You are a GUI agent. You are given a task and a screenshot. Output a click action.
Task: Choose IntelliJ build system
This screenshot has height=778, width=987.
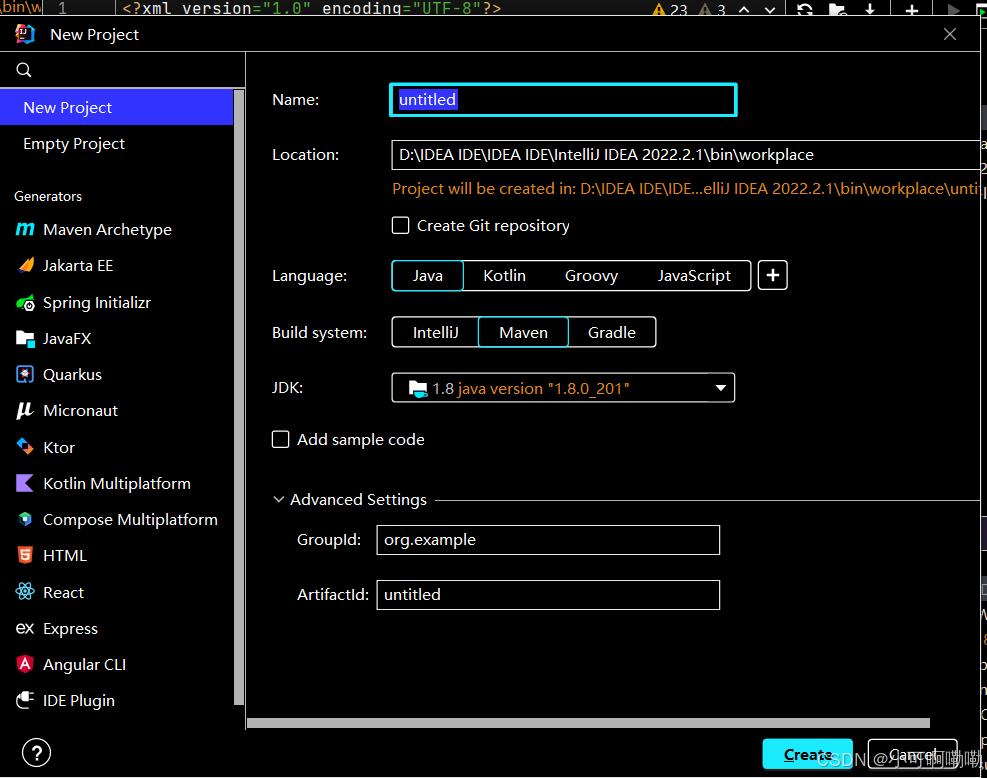tap(436, 332)
